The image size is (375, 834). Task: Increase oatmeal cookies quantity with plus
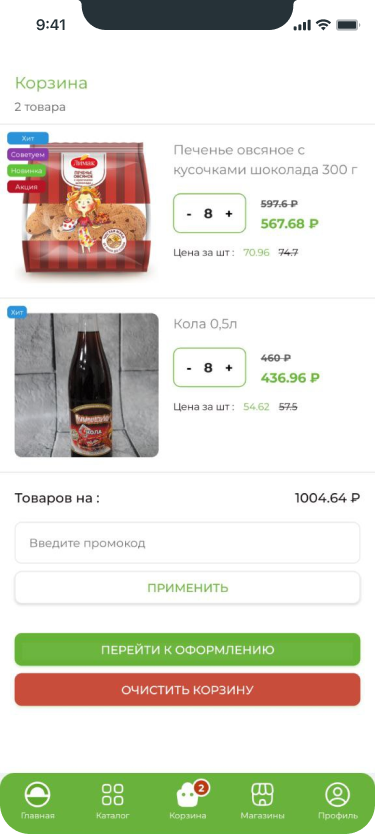click(229, 214)
